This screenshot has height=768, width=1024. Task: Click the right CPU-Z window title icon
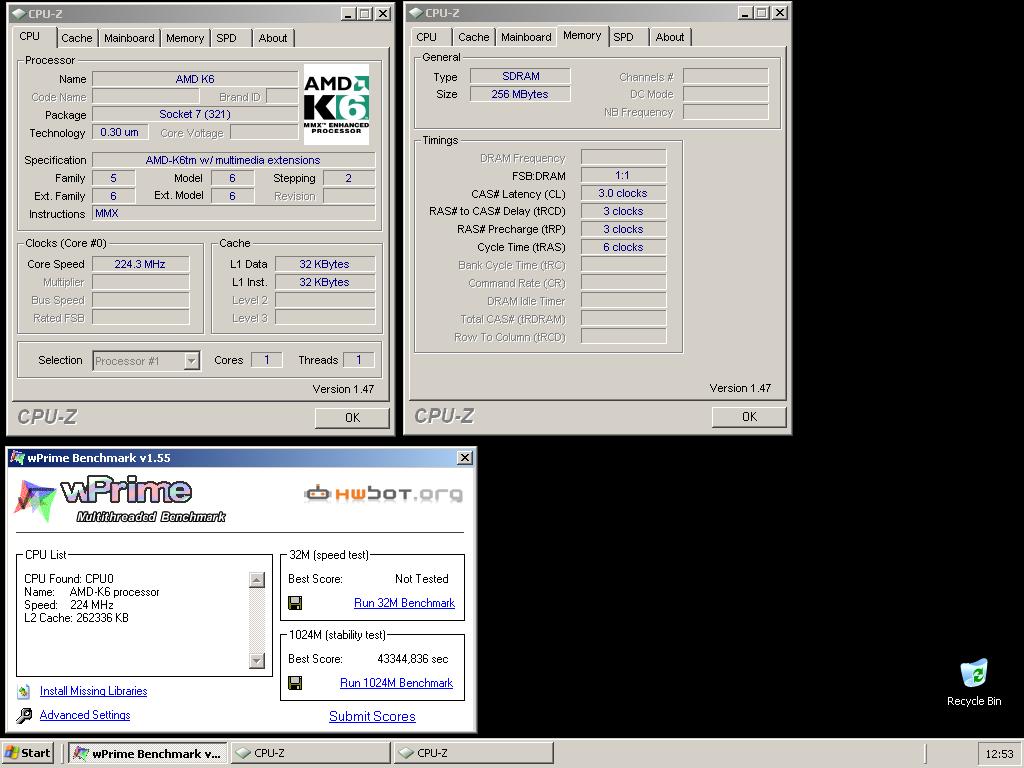pos(415,12)
